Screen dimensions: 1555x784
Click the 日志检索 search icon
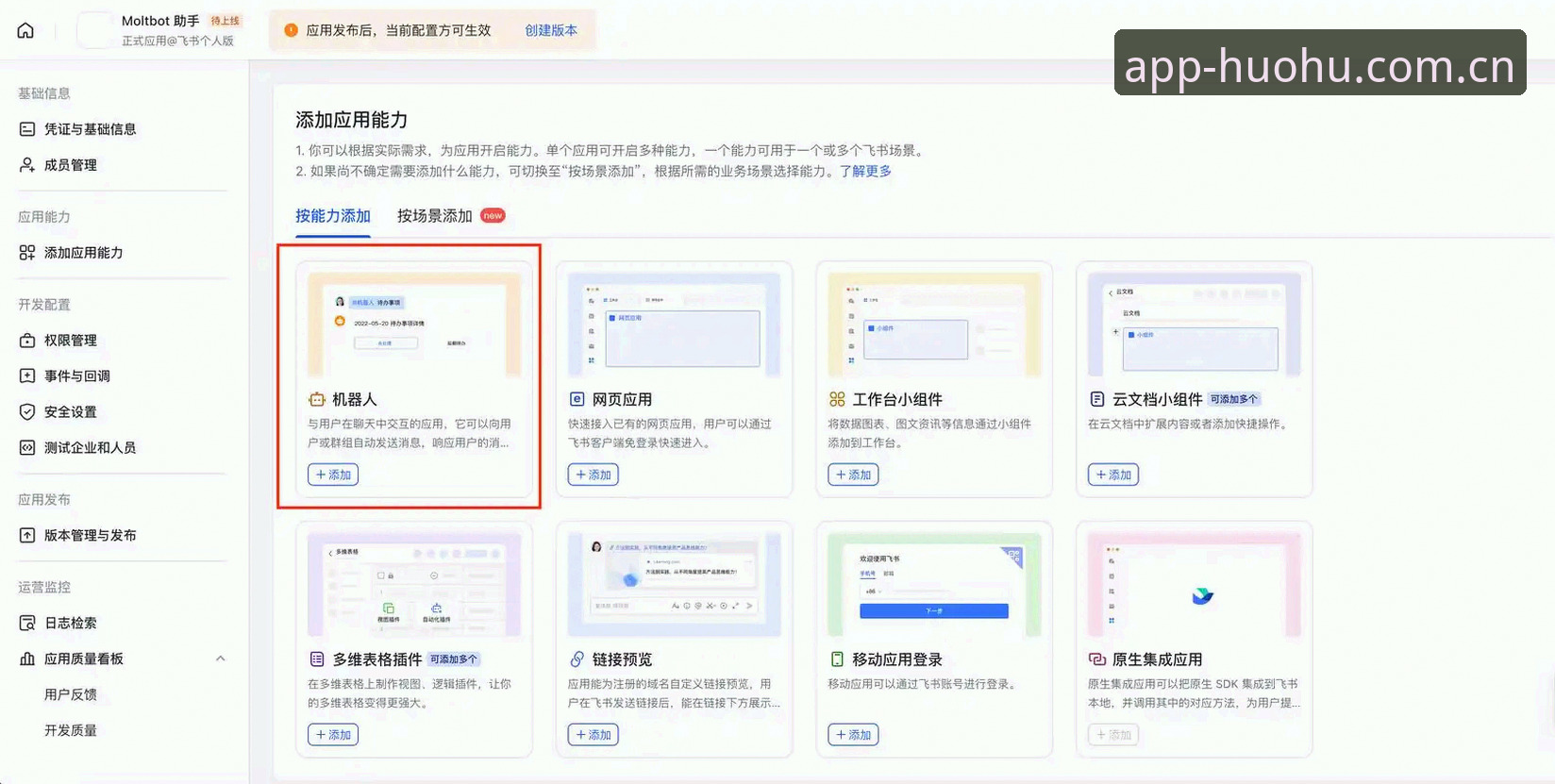click(x=27, y=624)
